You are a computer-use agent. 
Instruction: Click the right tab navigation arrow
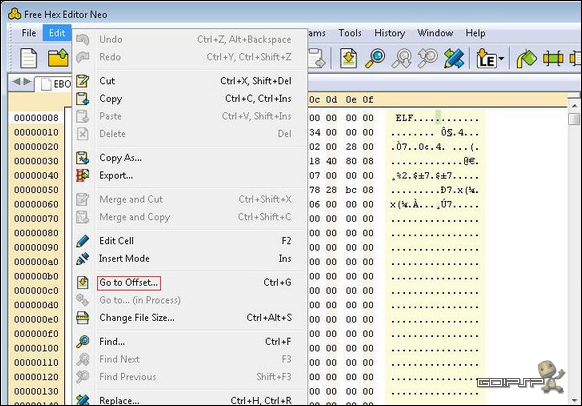coord(27,82)
